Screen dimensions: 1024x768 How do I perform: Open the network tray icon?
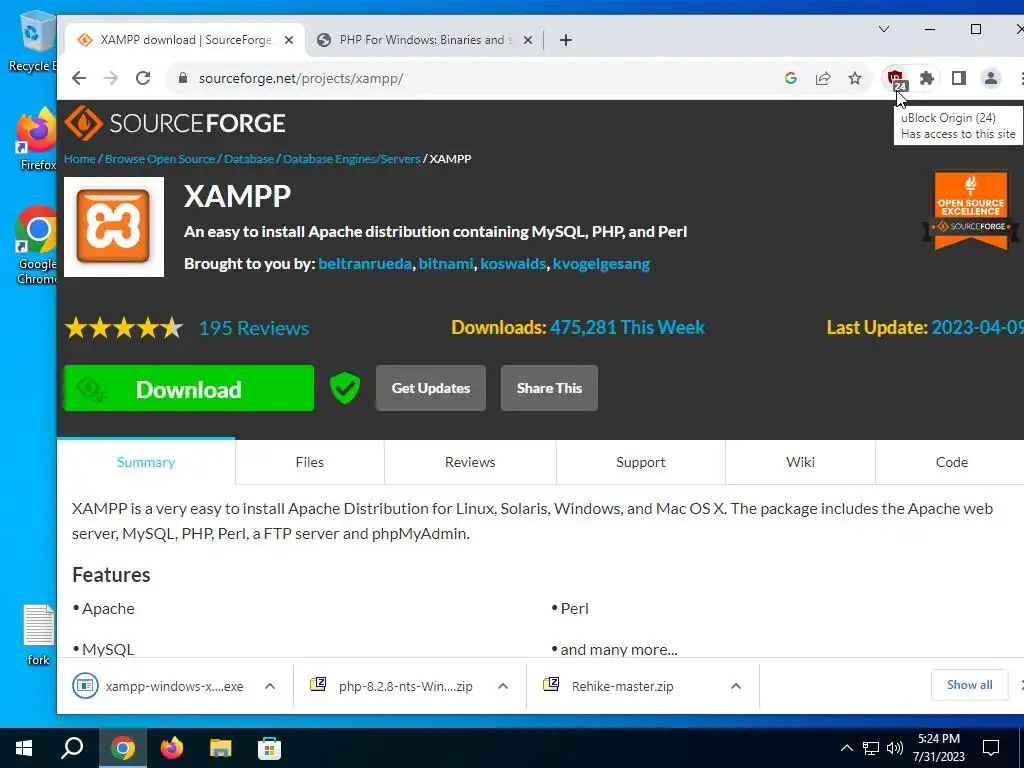(x=871, y=748)
